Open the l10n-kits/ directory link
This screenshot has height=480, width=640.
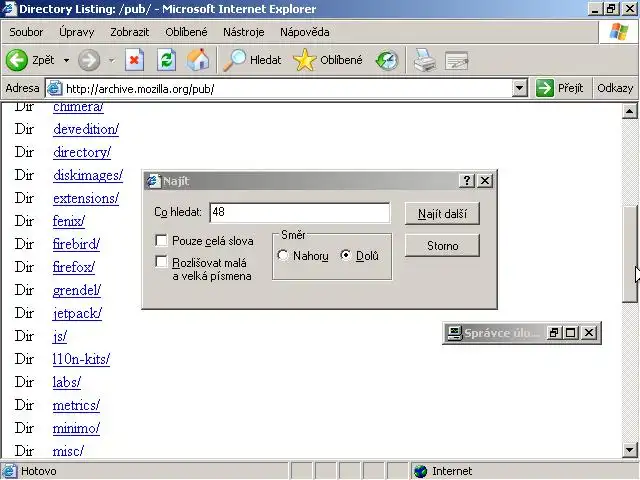coord(81,359)
